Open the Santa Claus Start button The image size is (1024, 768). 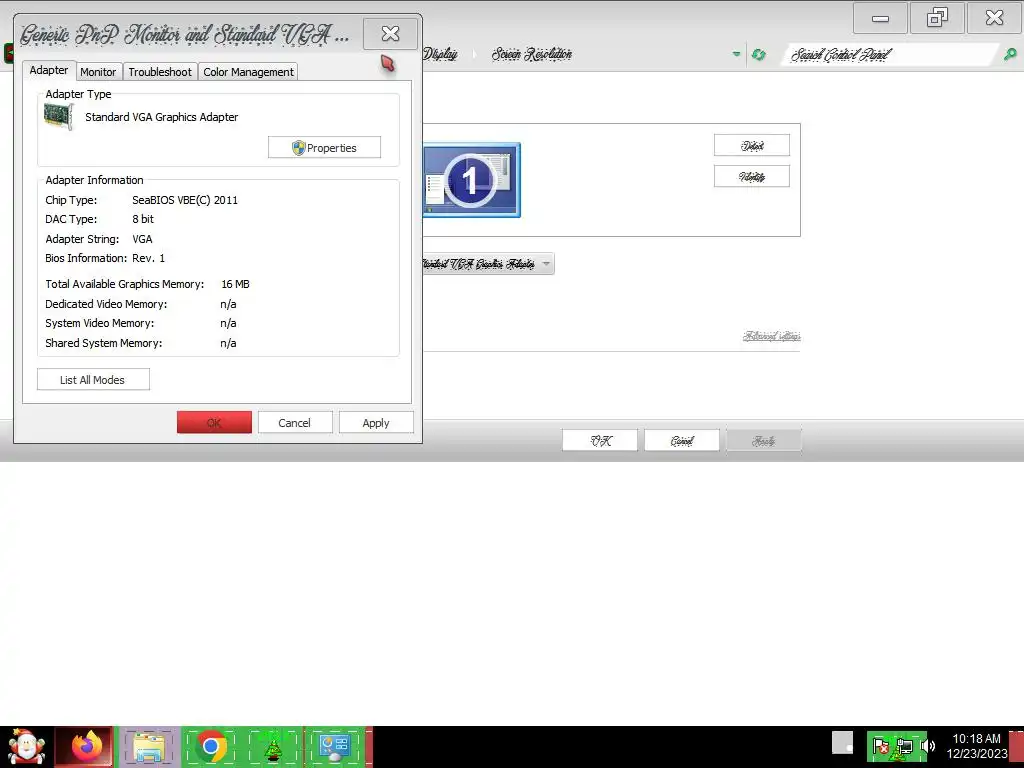click(x=26, y=746)
